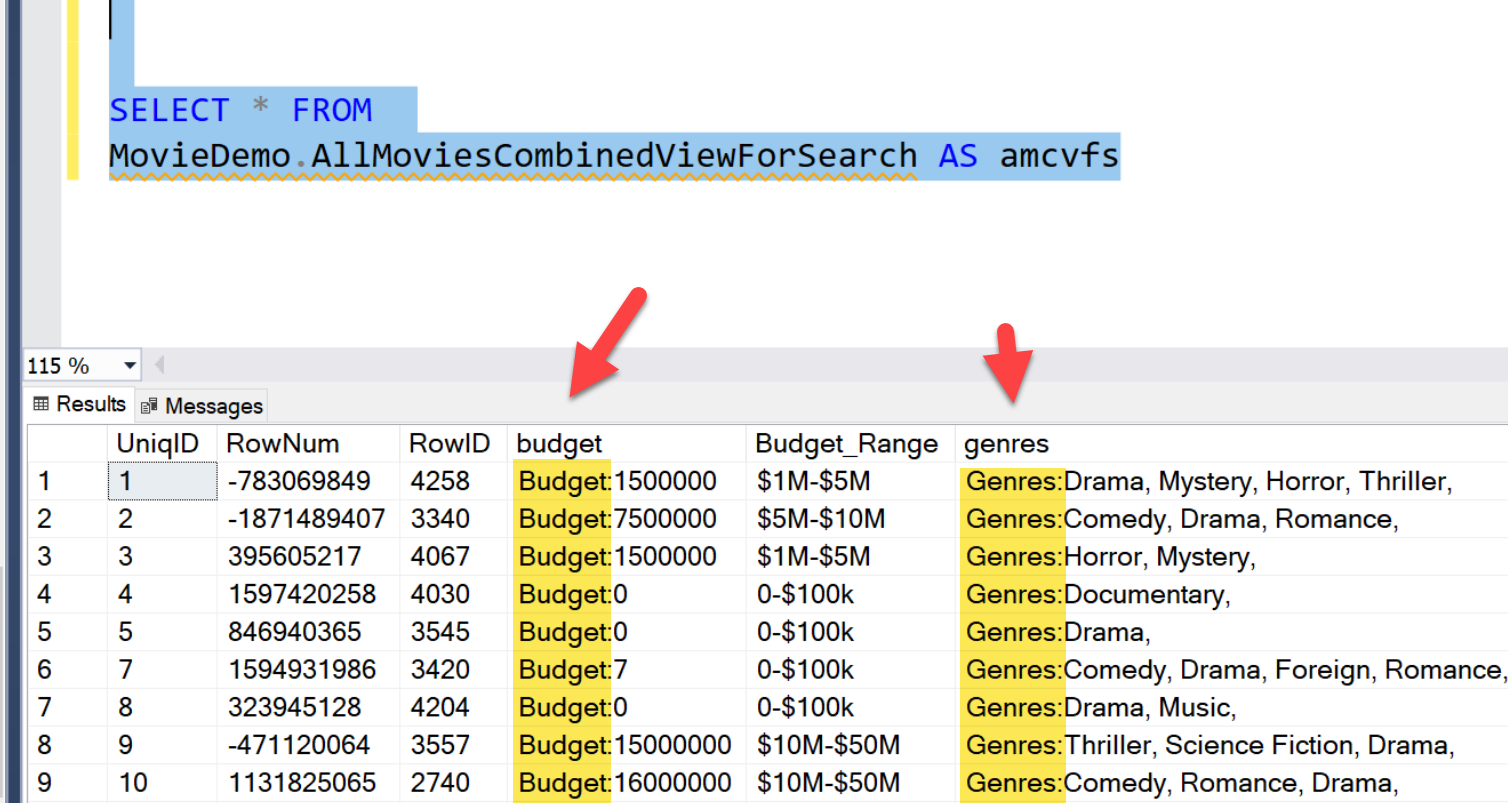Viewport: 1508px width, 803px height.
Task: Select row header number 5
Action: pos(67,632)
